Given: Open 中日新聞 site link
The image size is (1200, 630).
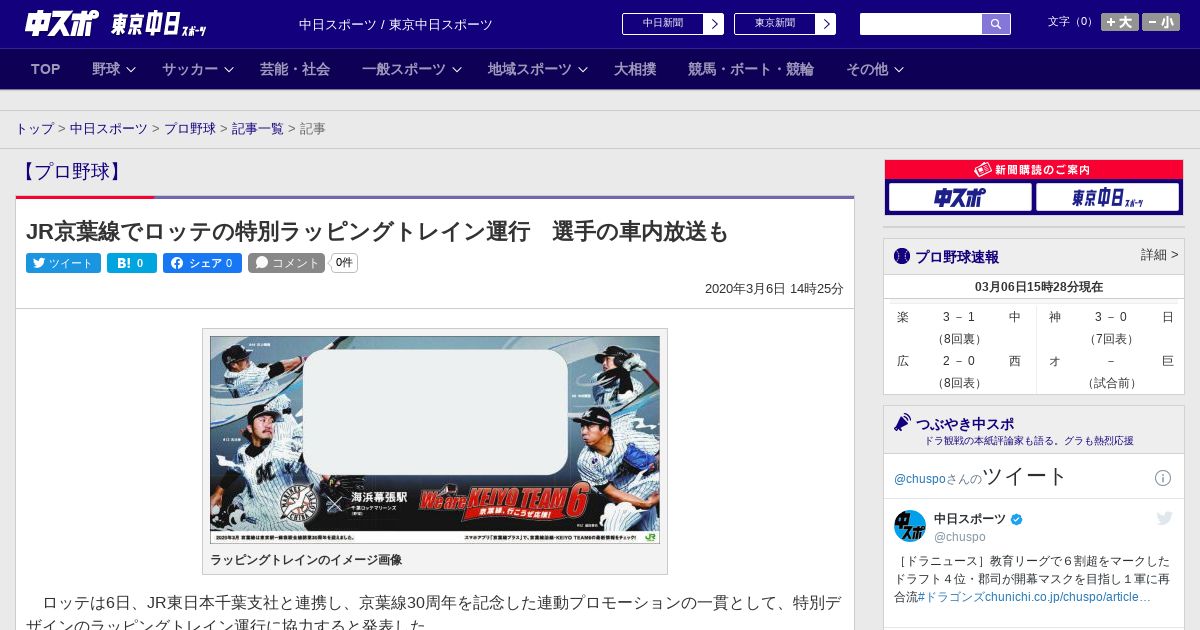Looking at the screenshot, I should coord(663,24).
